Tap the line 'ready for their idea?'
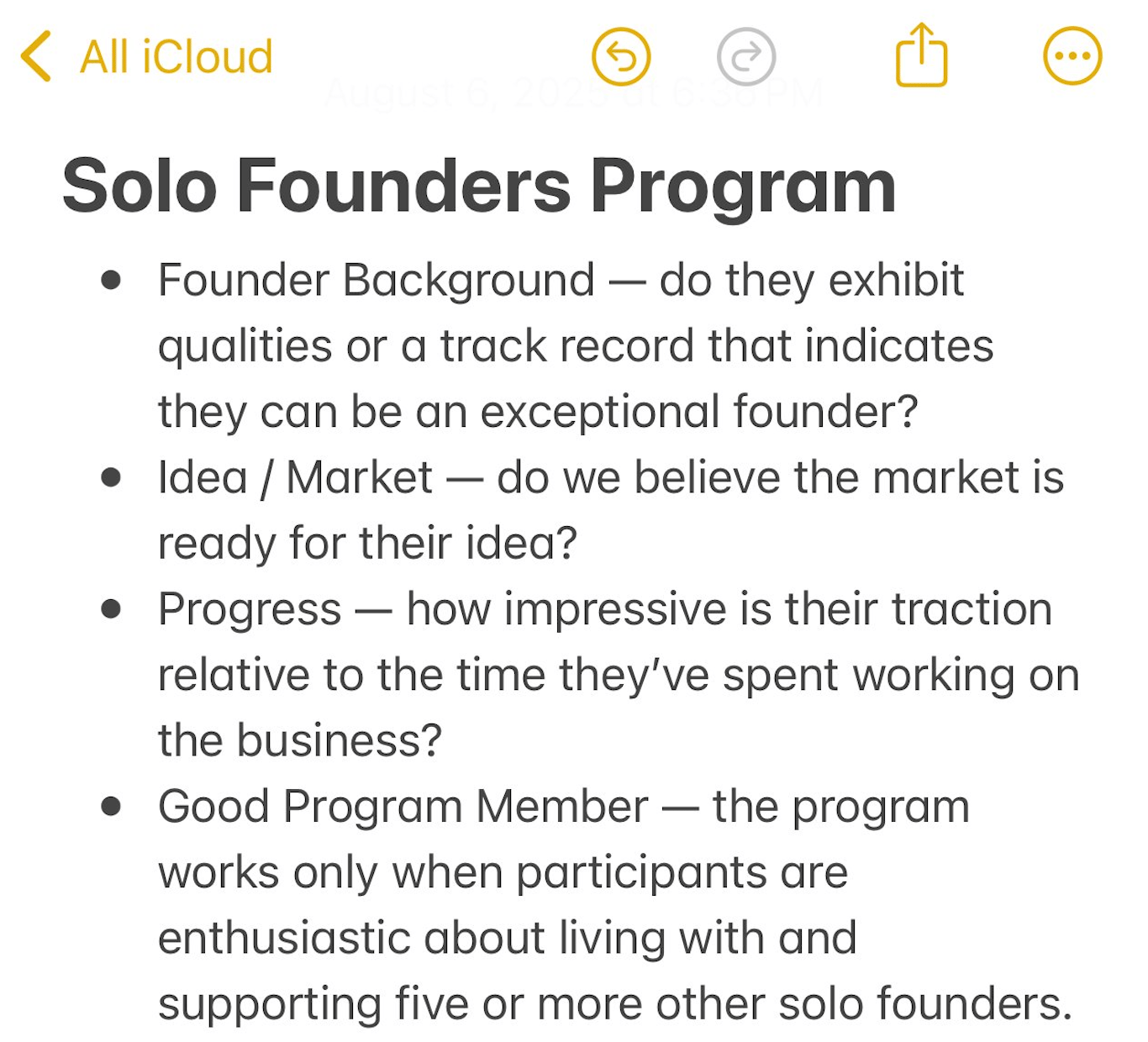This screenshot has height=1042, width=1148. click(368, 544)
